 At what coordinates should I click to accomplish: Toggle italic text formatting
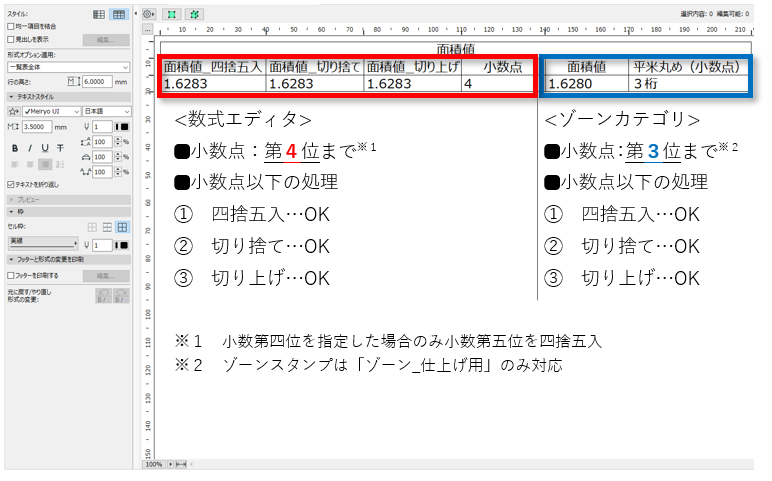[x=30, y=148]
